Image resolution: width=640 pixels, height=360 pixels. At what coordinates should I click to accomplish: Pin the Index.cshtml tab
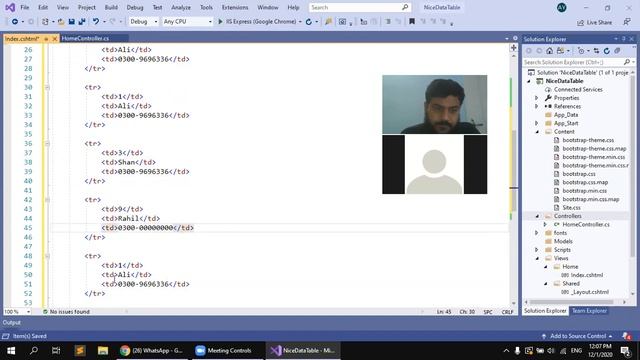click(46, 39)
